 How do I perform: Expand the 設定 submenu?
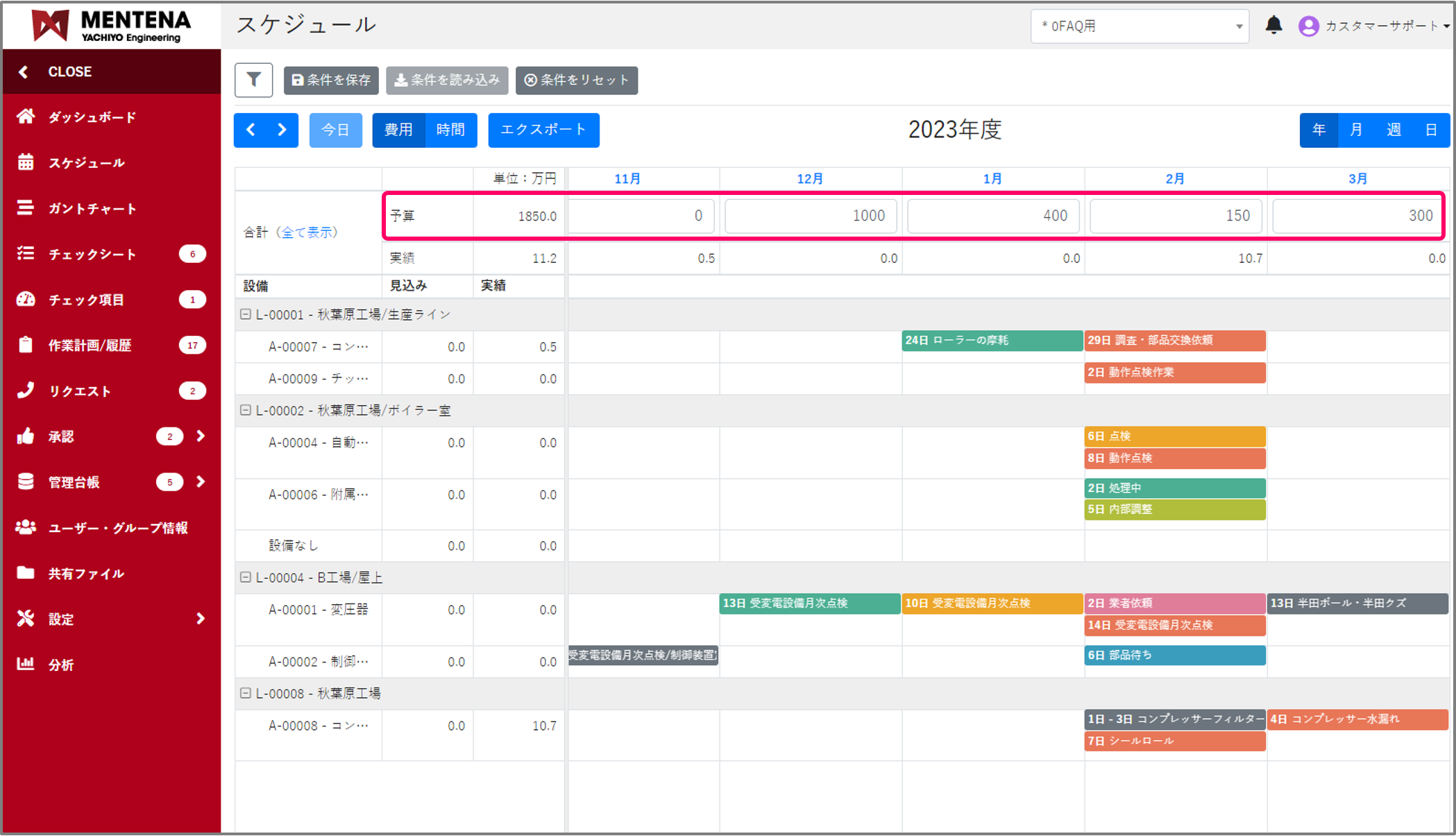[x=201, y=618]
